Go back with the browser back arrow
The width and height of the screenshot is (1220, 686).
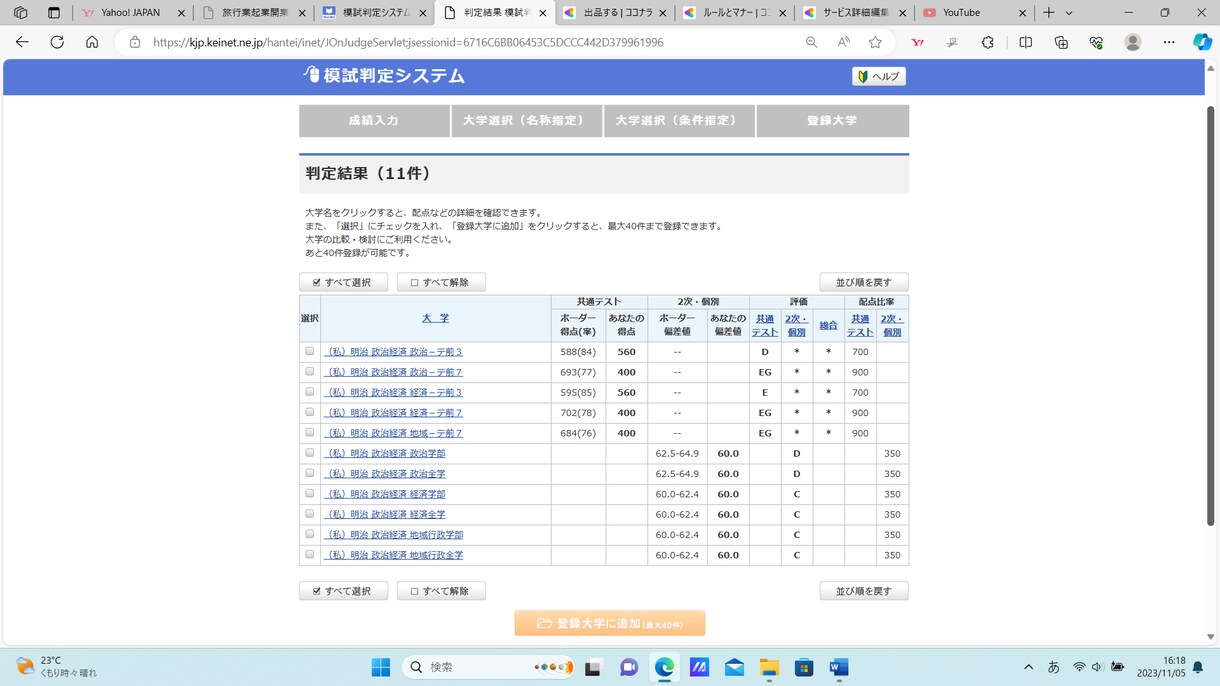click(22, 42)
